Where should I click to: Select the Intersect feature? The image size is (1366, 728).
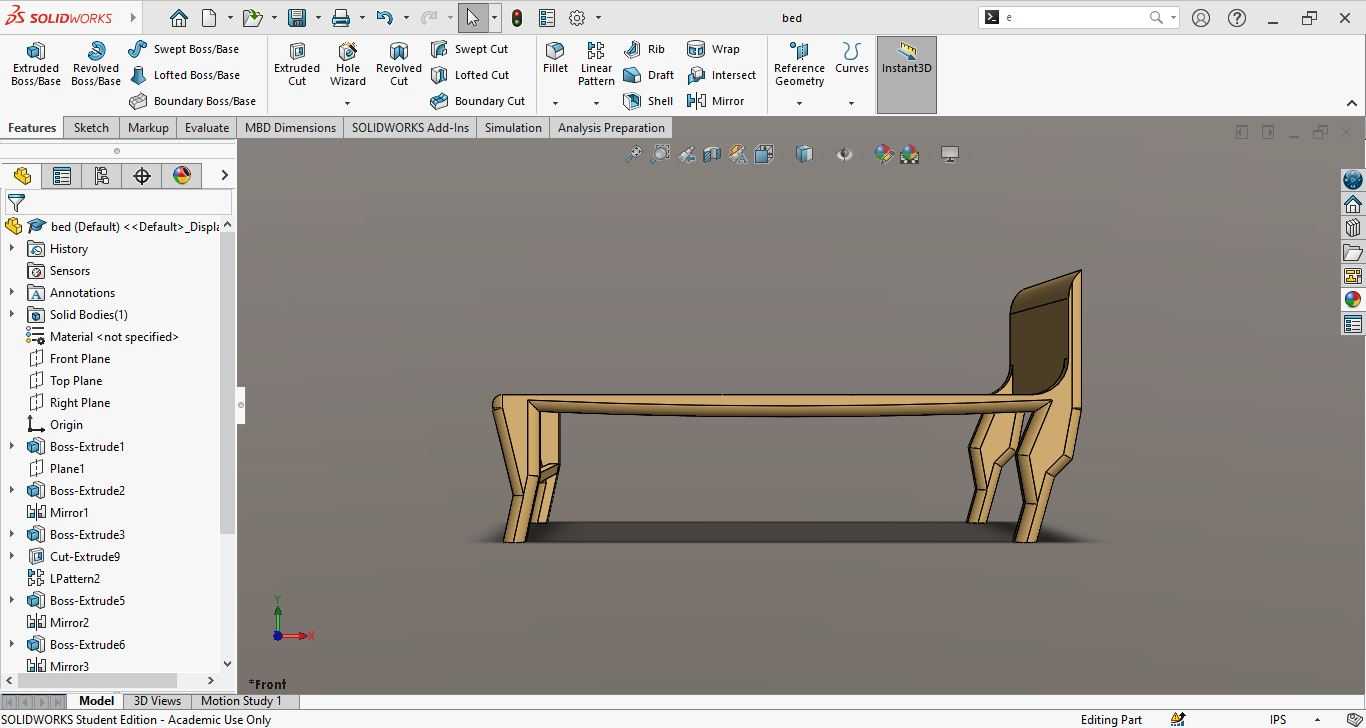click(x=721, y=75)
